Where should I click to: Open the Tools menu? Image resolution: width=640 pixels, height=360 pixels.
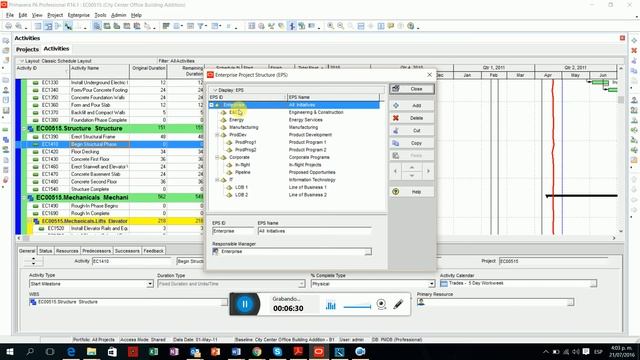point(100,15)
